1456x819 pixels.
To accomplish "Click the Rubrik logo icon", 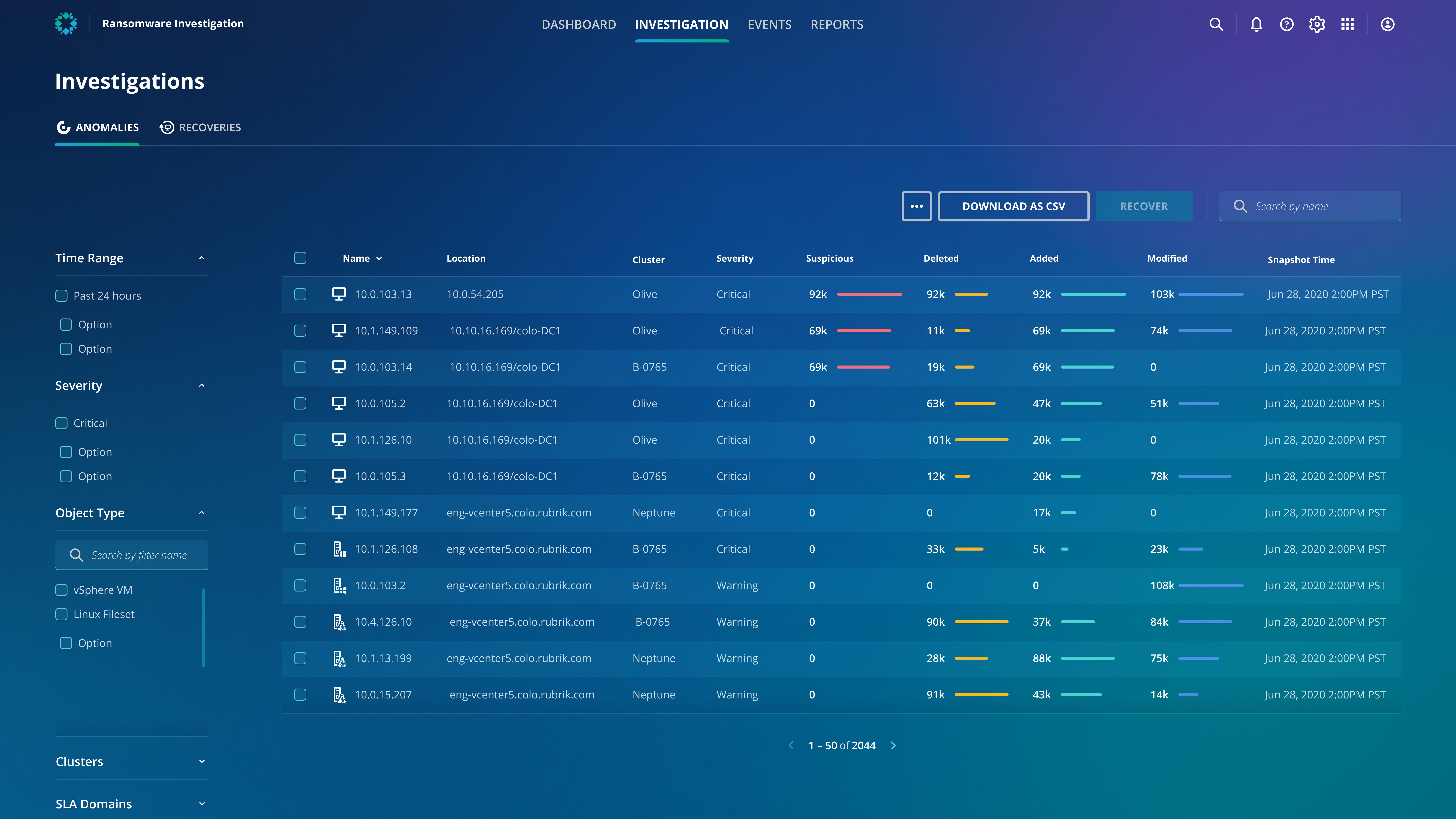I will pos(66,24).
